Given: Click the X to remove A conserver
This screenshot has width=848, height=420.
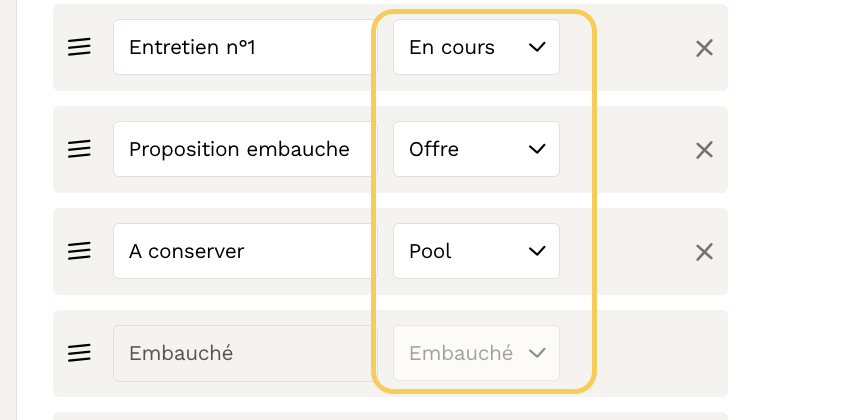Looking at the screenshot, I should coord(704,252).
